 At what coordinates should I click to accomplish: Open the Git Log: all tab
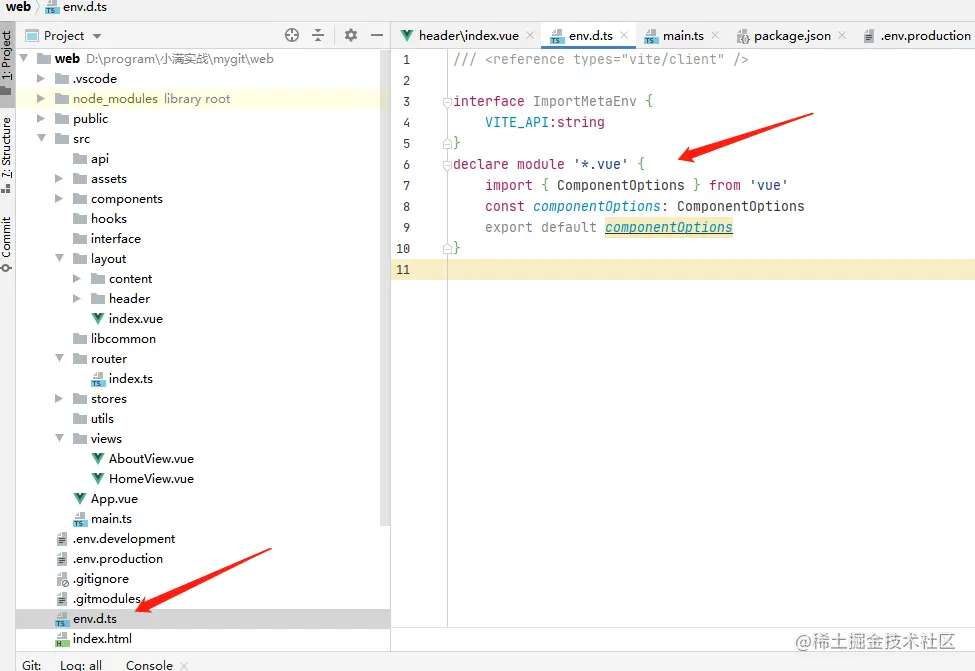pyautogui.click(x=81, y=665)
